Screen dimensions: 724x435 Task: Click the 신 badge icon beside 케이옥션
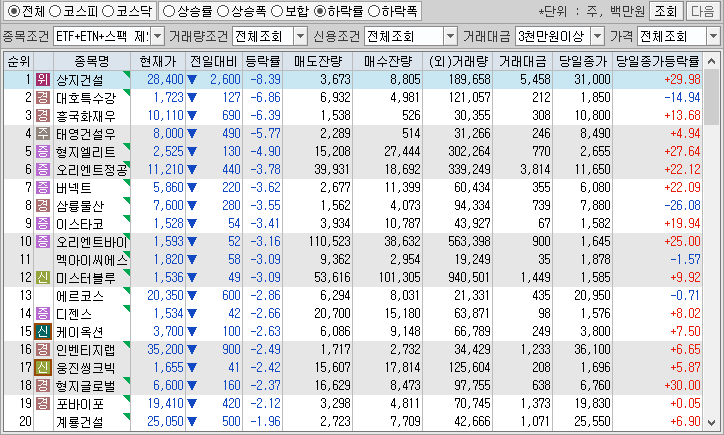pos(43,332)
